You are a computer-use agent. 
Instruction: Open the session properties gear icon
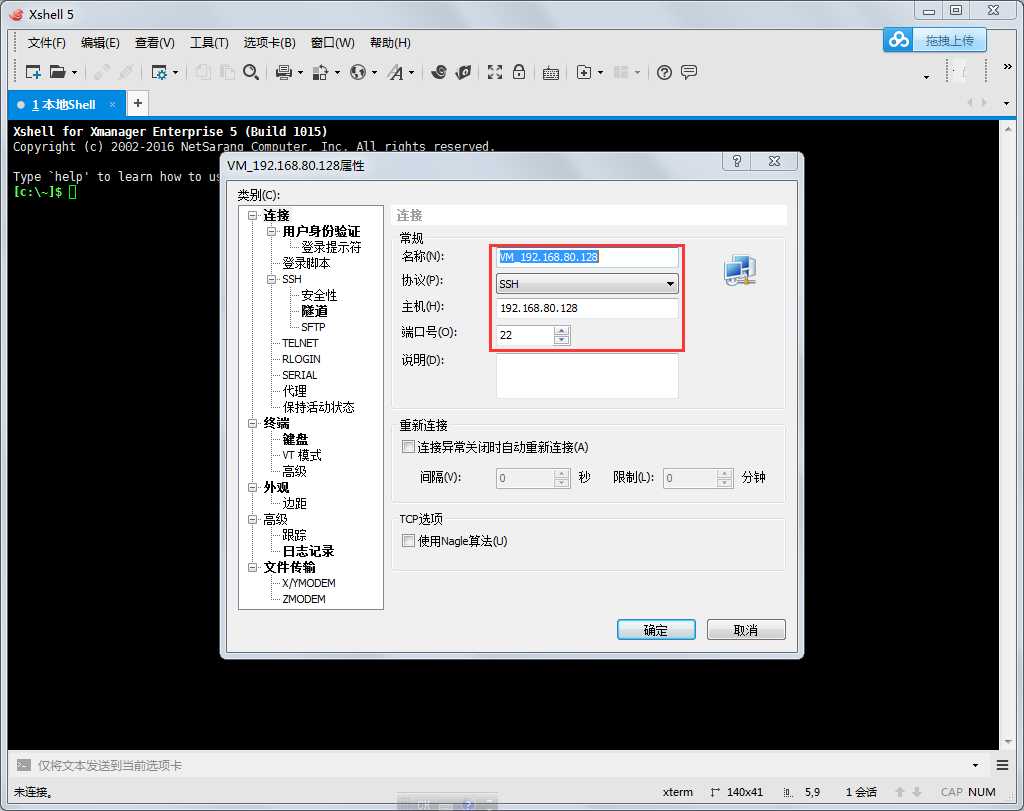click(x=159, y=72)
